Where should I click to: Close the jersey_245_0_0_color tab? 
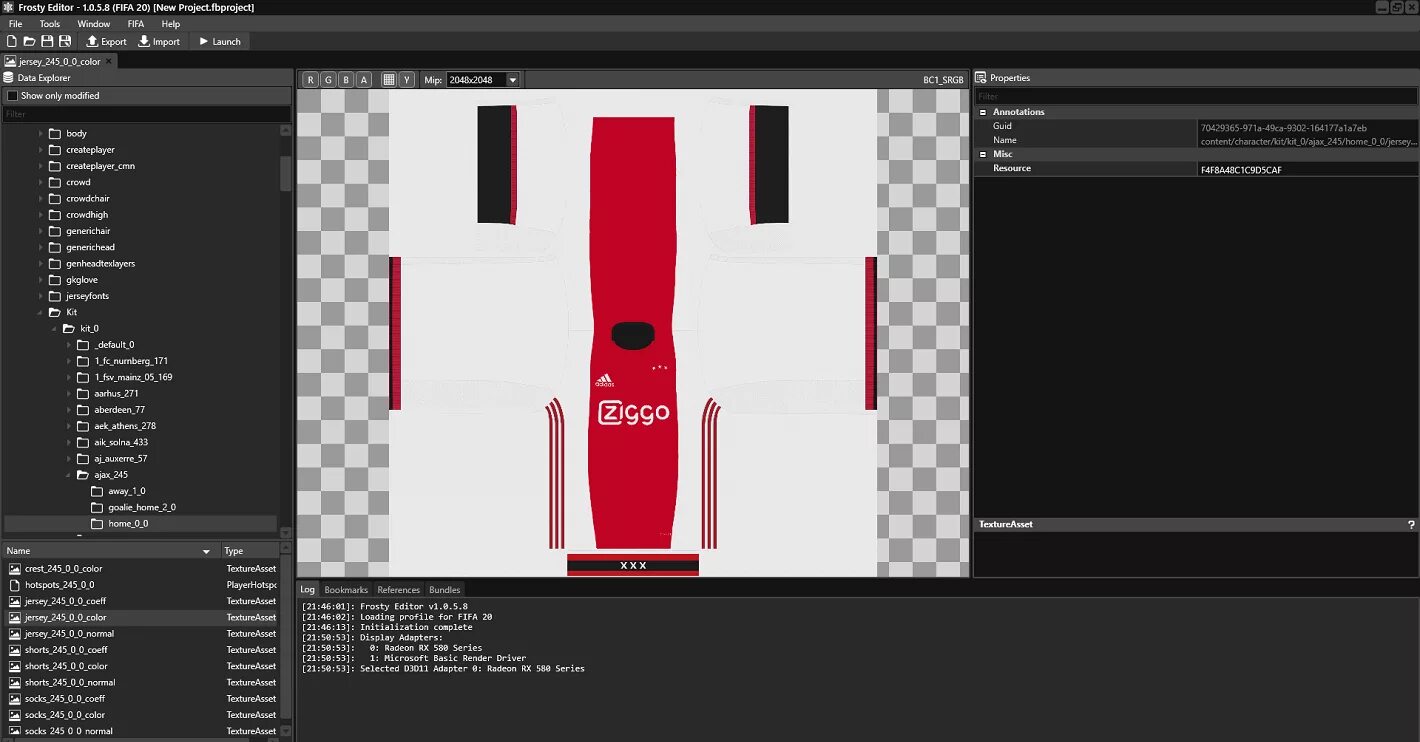[109, 61]
